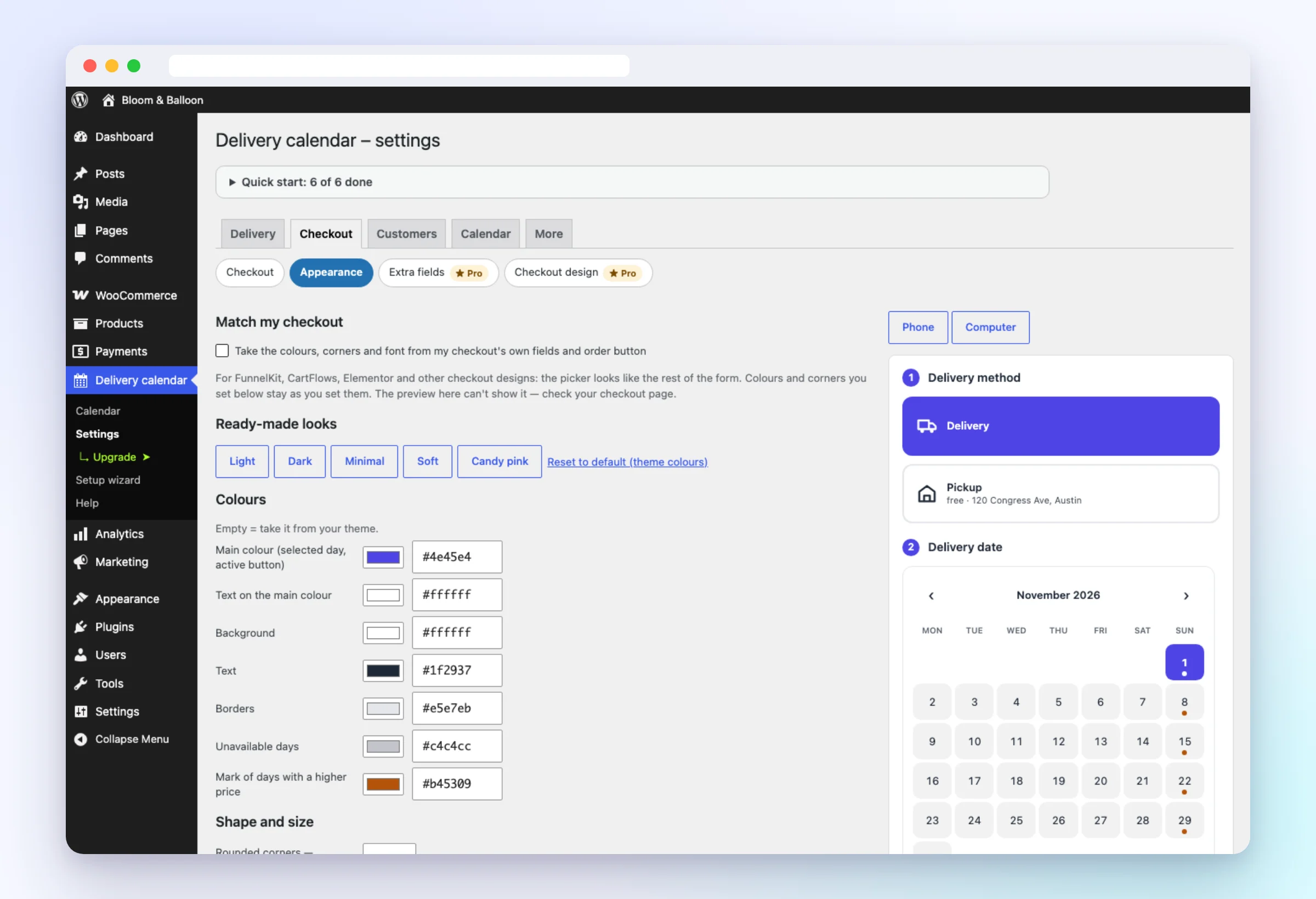The width and height of the screenshot is (1316, 899).
Task: Switch to the Calendar tab
Action: point(485,234)
